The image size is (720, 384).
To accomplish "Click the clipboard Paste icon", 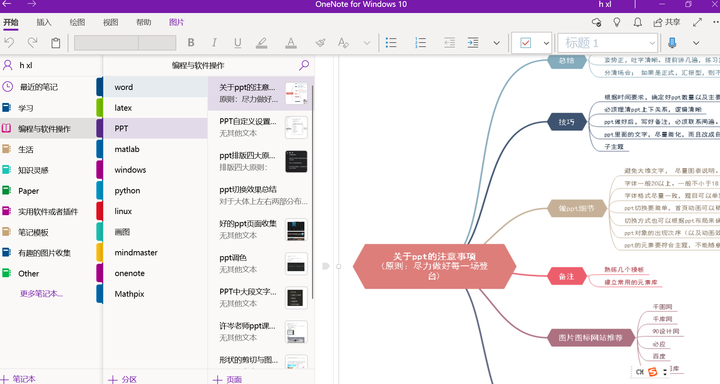I will [x=56, y=43].
